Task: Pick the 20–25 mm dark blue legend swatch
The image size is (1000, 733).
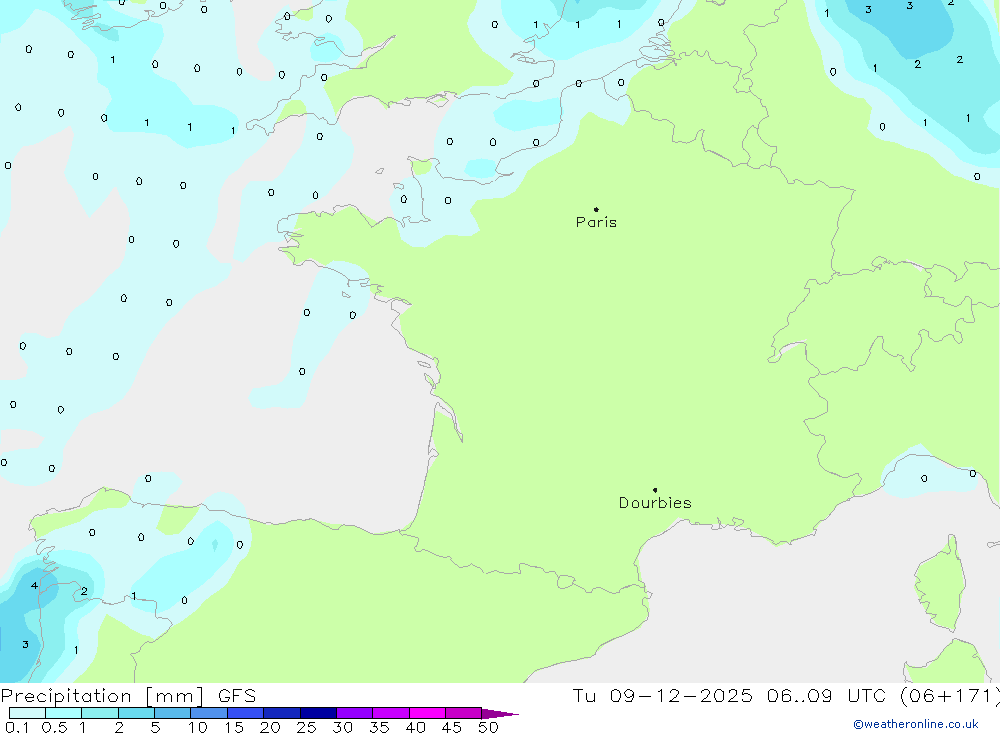Action: (281, 713)
